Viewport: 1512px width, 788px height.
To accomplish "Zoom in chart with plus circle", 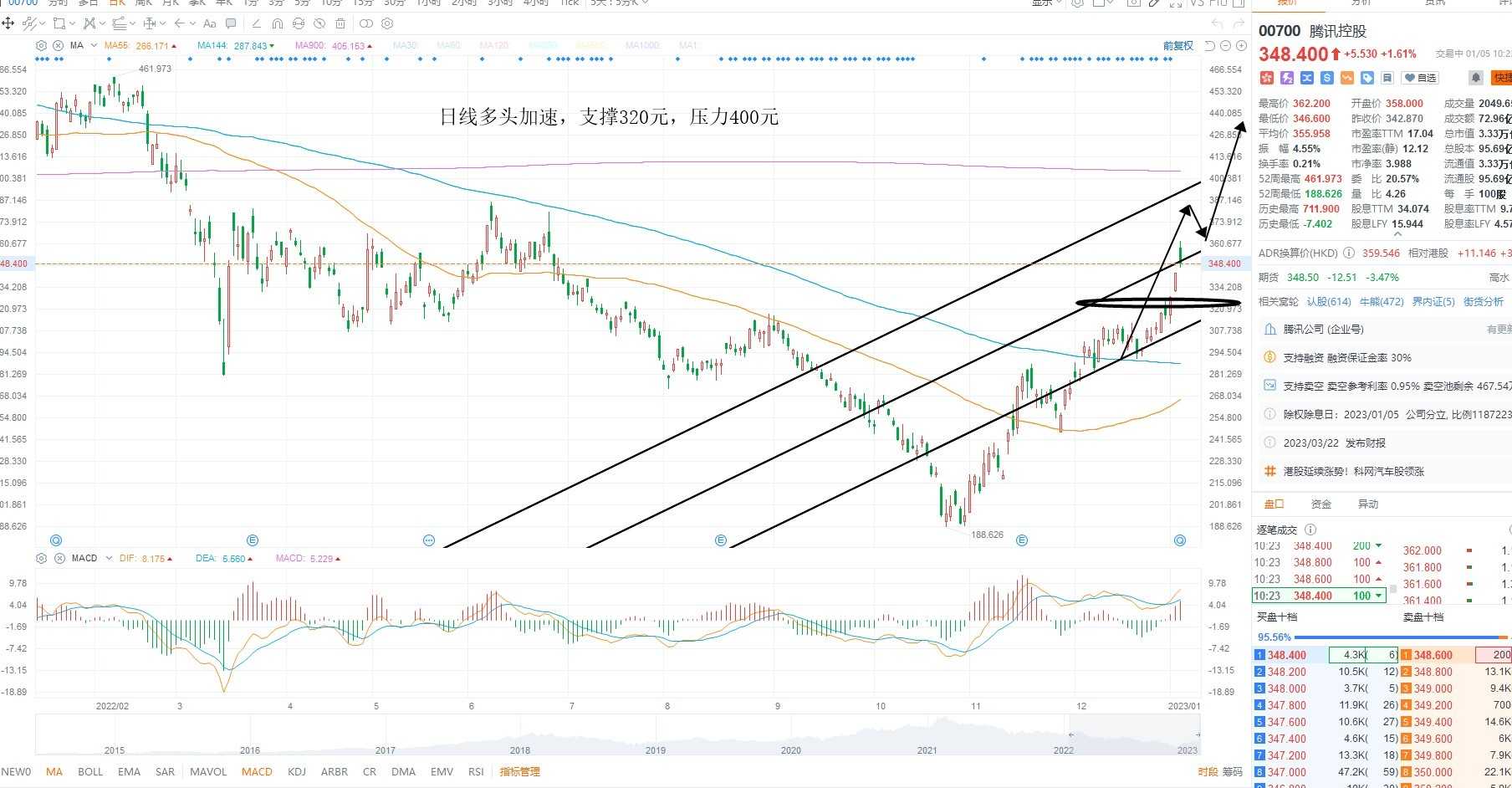I will [x=1241, y=46].
